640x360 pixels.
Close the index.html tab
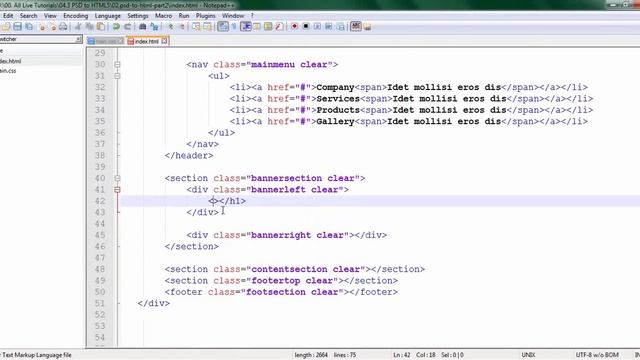[x=164, y=41]
